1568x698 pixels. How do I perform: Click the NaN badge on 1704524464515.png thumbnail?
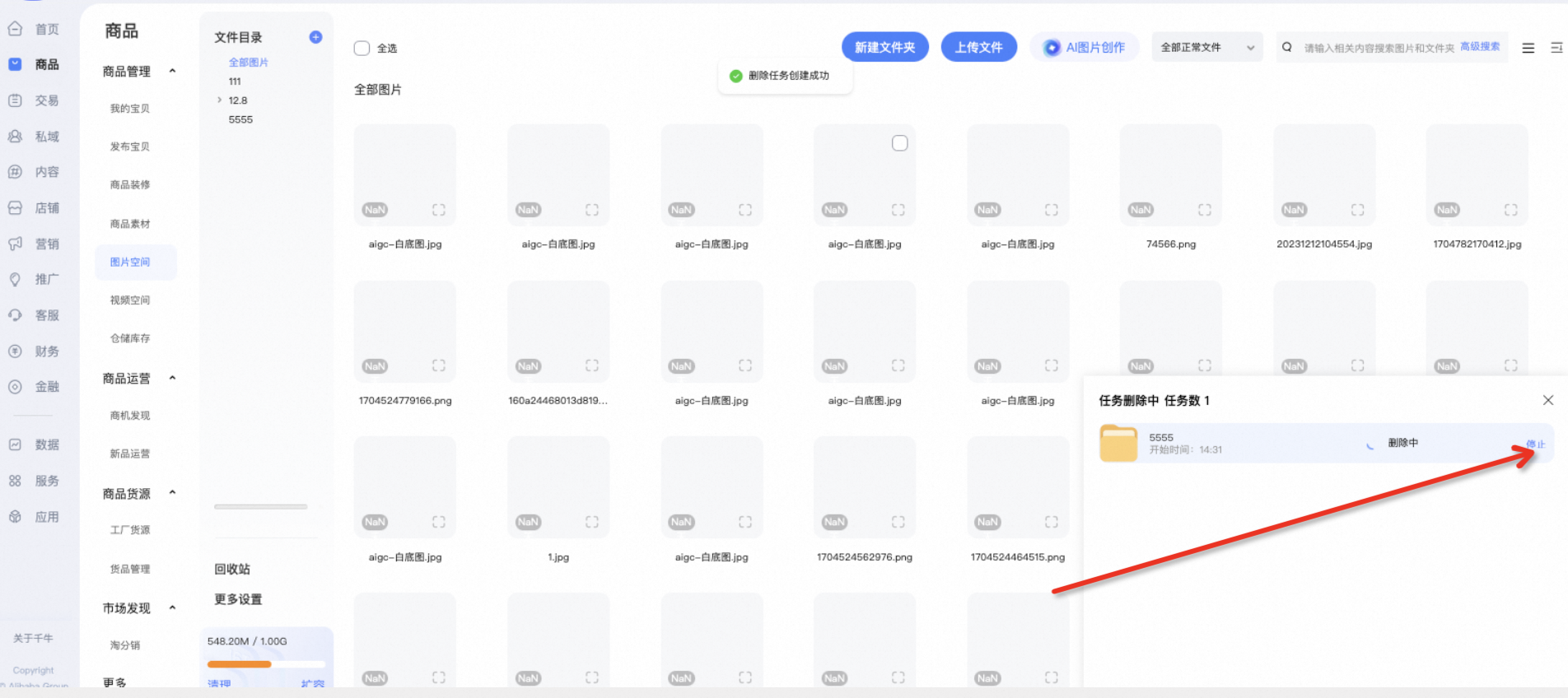[987, 522]
